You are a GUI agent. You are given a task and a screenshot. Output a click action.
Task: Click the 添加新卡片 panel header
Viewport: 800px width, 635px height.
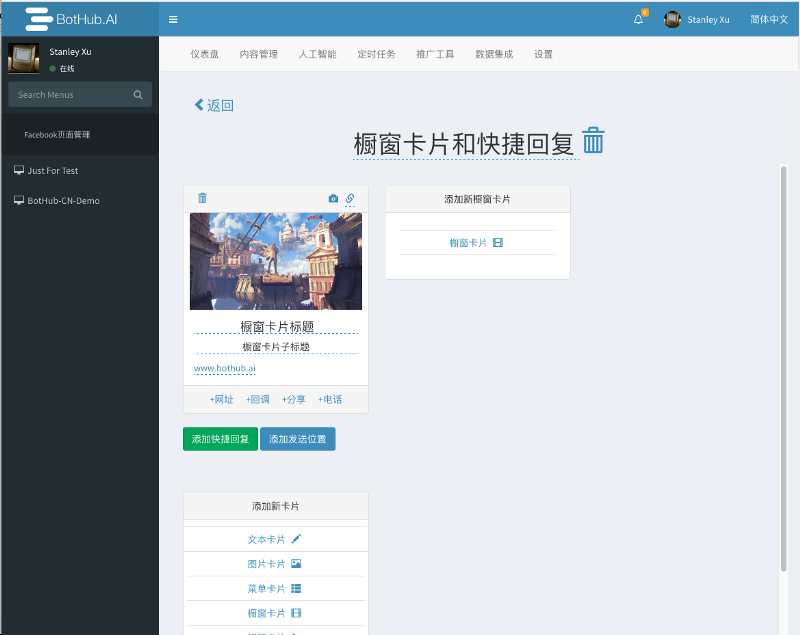click(276, 506)
